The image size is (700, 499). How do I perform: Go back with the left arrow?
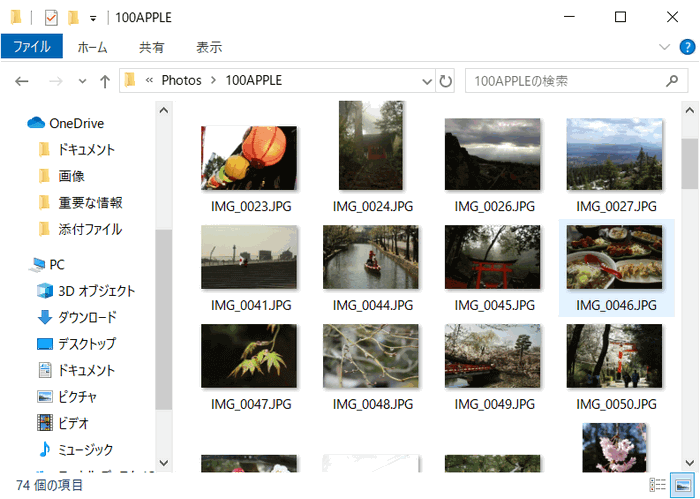pyautogui.click(x=21, y=81)
